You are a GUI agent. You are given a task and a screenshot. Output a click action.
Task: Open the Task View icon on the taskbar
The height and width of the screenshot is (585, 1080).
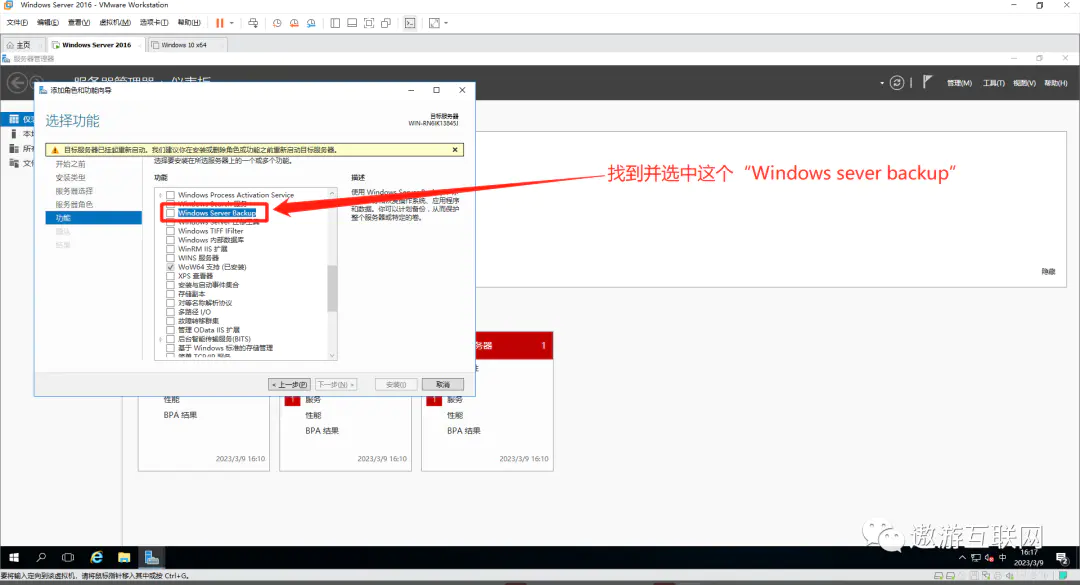tap(68, 557)
